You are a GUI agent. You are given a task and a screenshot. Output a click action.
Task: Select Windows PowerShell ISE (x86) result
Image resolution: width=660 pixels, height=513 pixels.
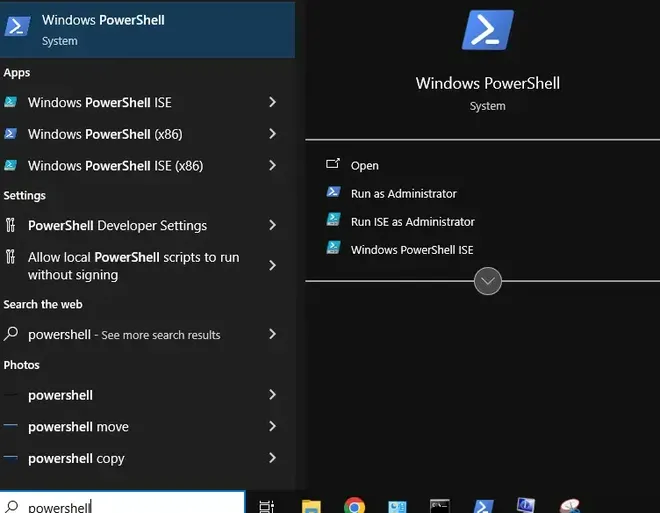[115, 165]
